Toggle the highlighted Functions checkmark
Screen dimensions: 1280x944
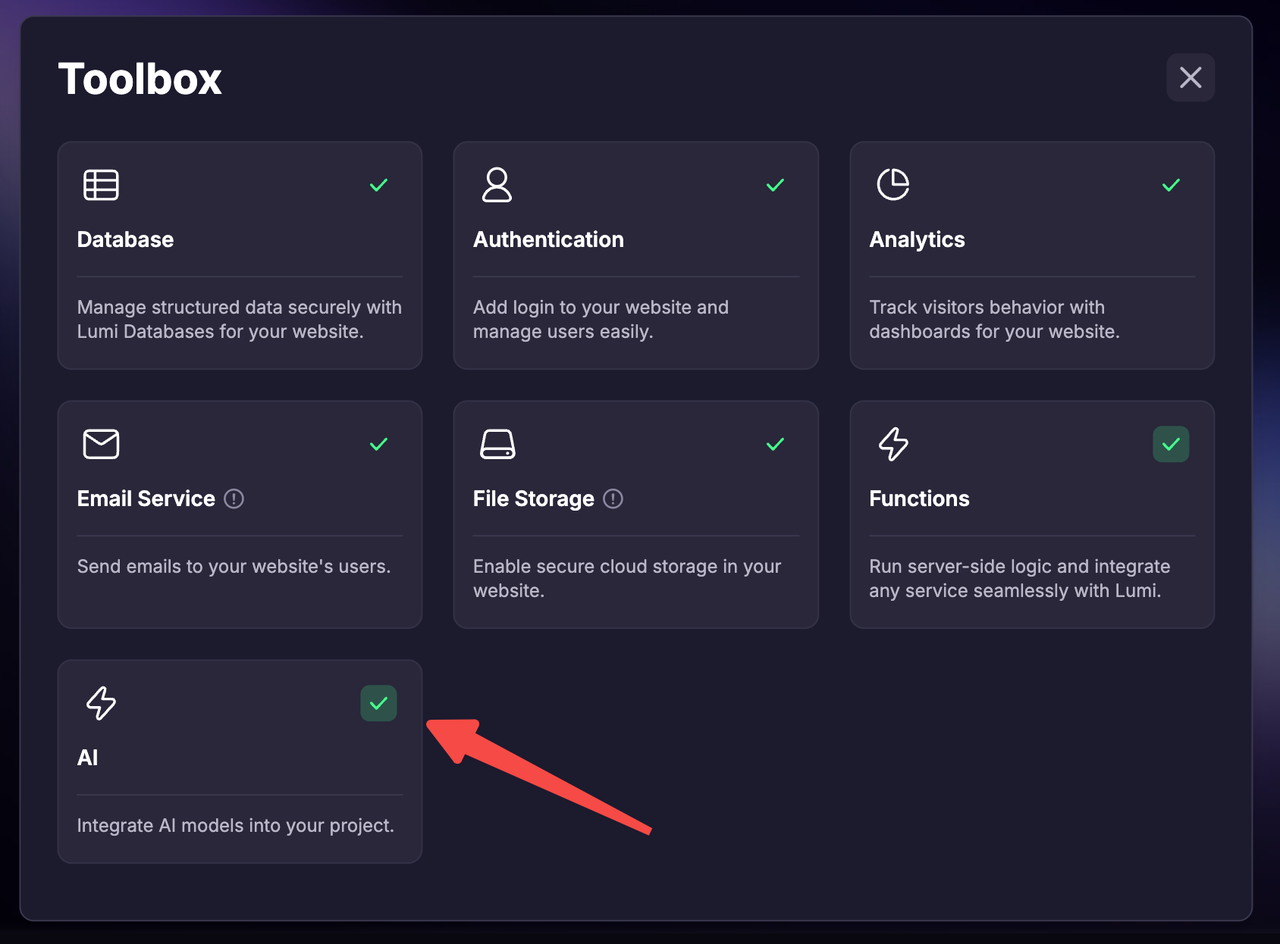[x=1171, y=444]
